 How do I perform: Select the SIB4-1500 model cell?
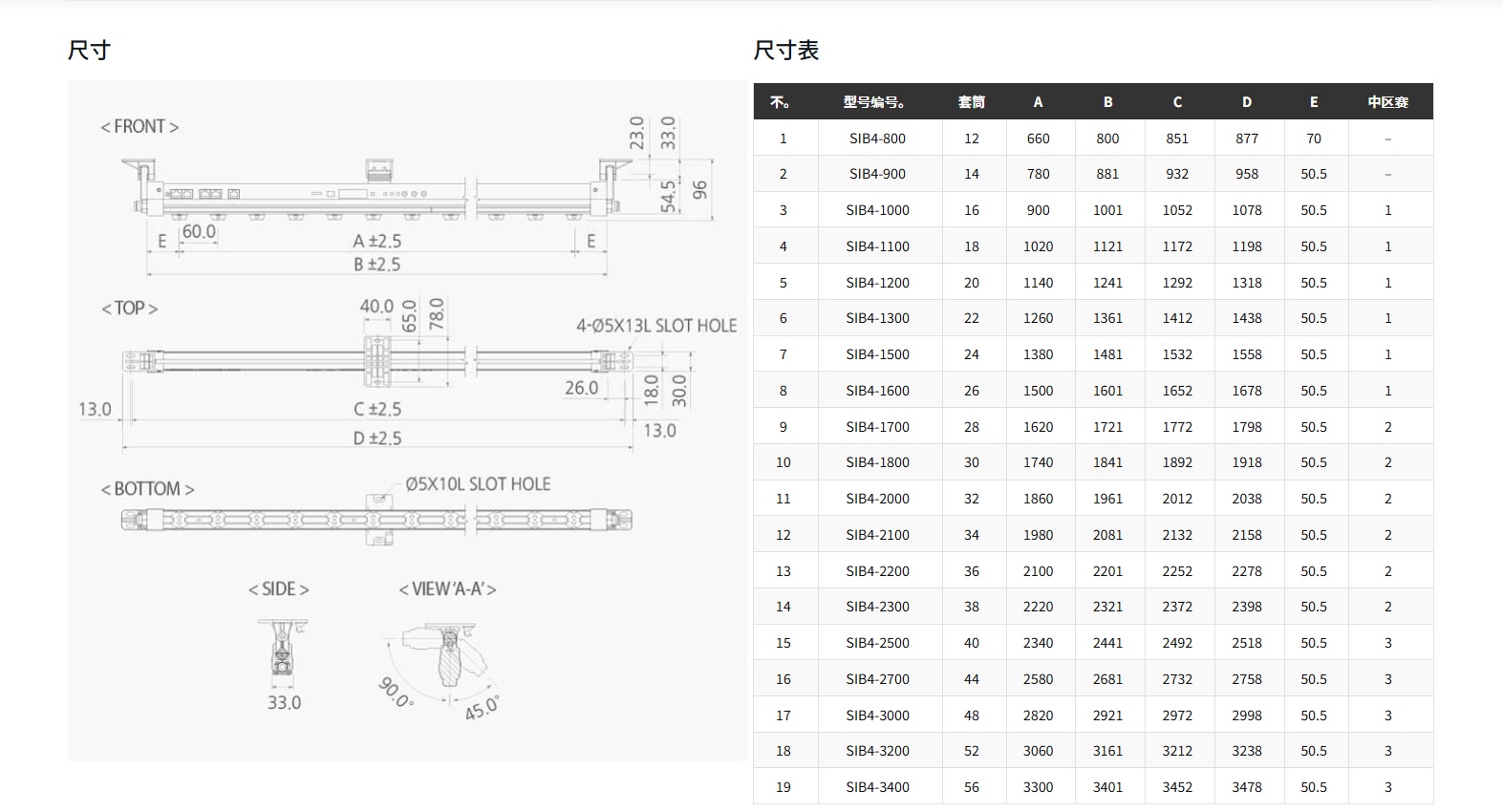[x=877, y=354]
